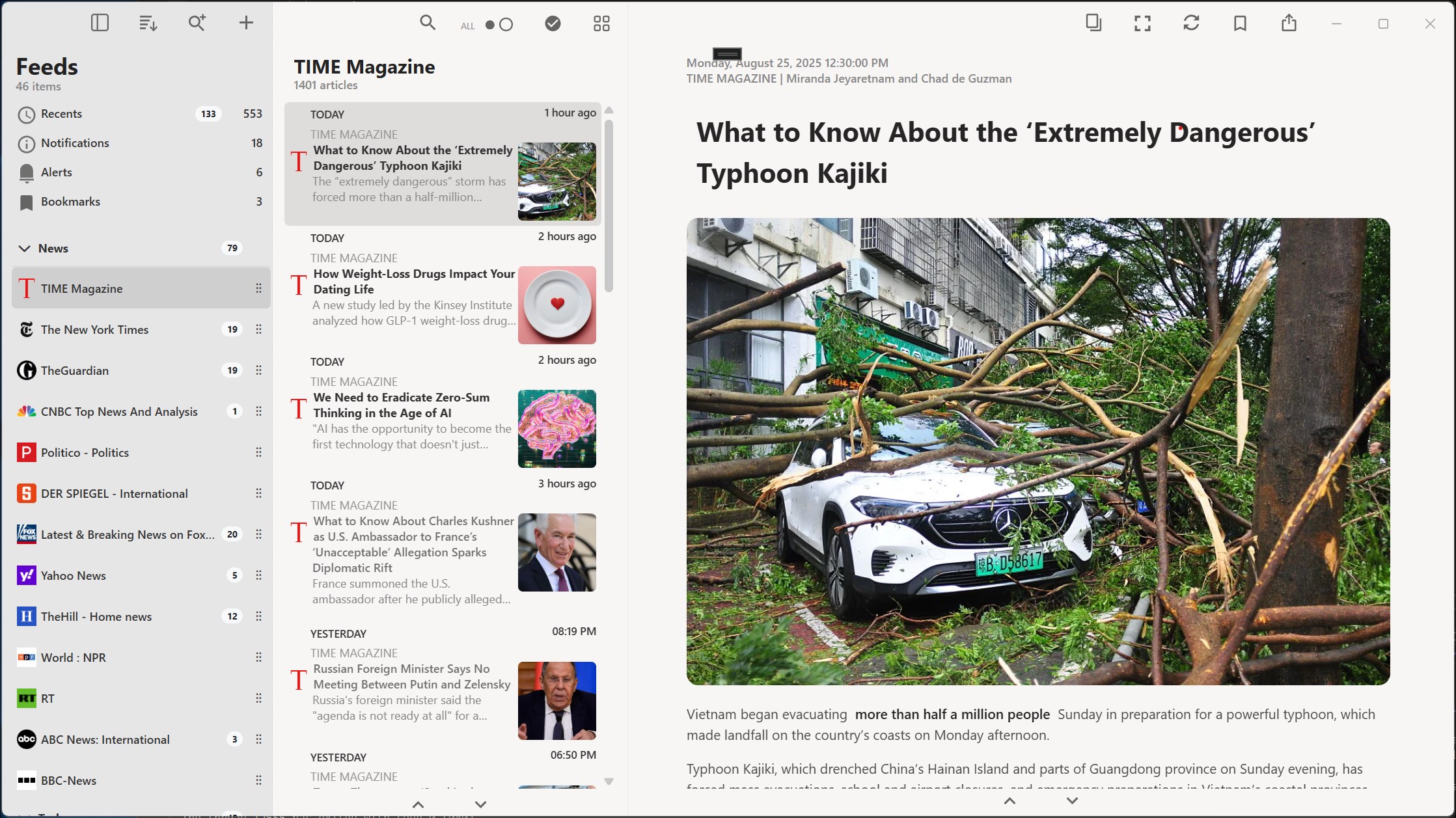Click drag handle beside TIME Magazine
1456x818 pixels.
[x=258, y=288]
